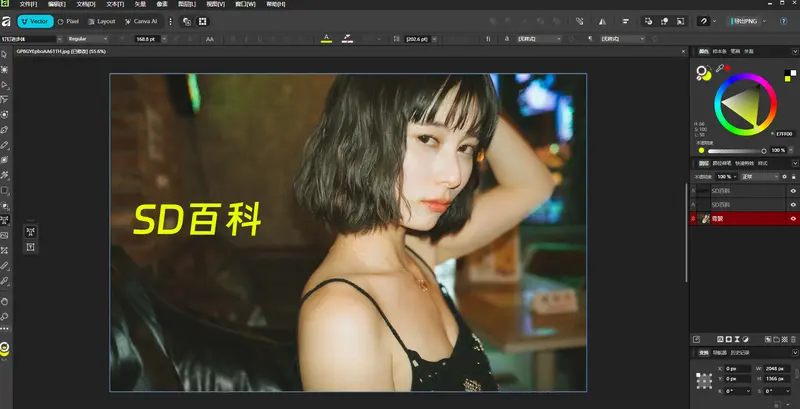Click the paragraph style pilcrow icon

click(591, 39)
